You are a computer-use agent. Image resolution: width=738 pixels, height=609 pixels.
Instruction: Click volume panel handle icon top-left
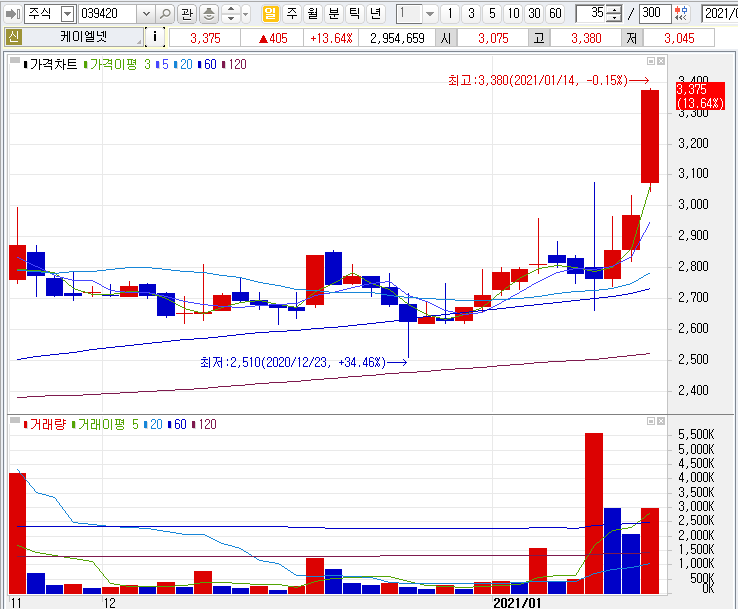coord(15,420)
